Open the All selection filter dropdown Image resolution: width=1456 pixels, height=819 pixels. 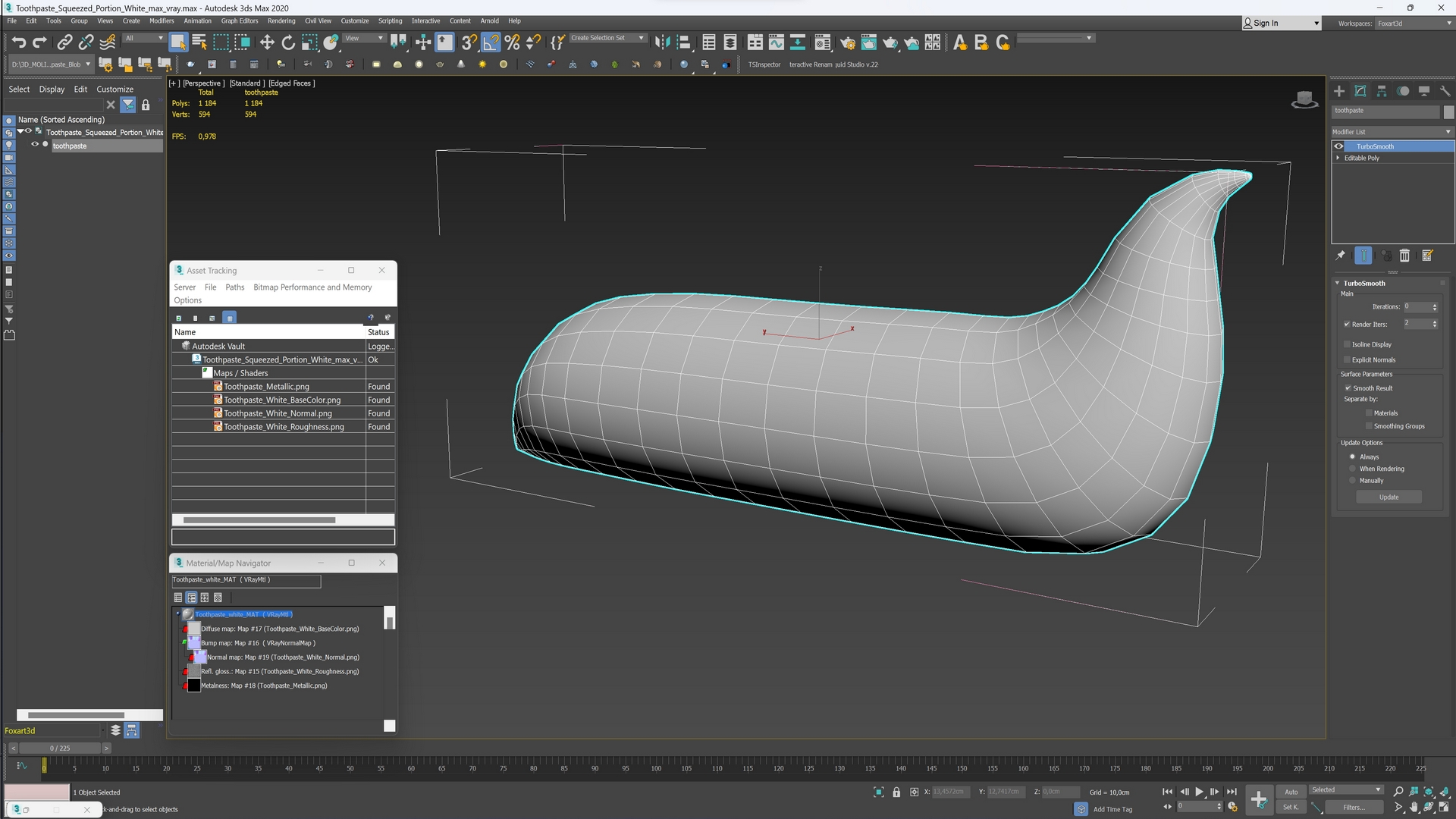point(144,38)
